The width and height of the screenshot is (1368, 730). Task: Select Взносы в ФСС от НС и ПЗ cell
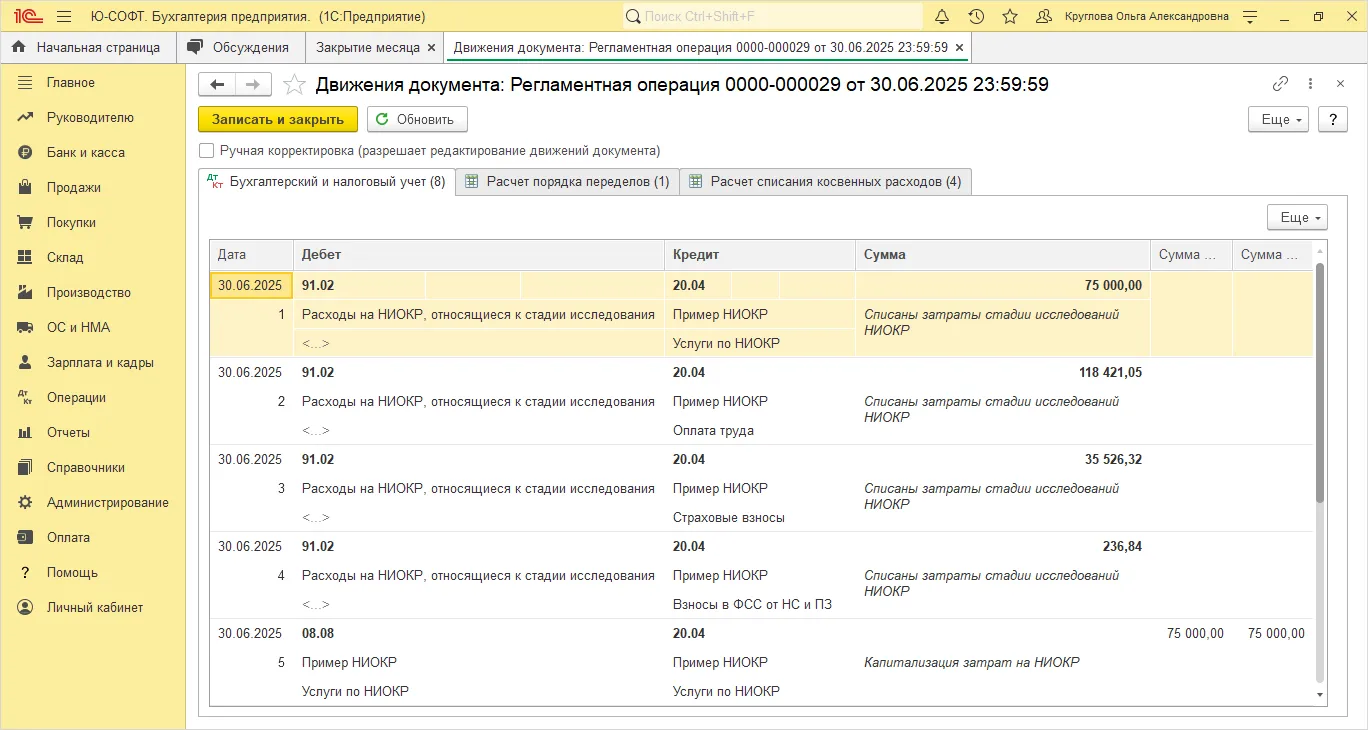point(760,605)
